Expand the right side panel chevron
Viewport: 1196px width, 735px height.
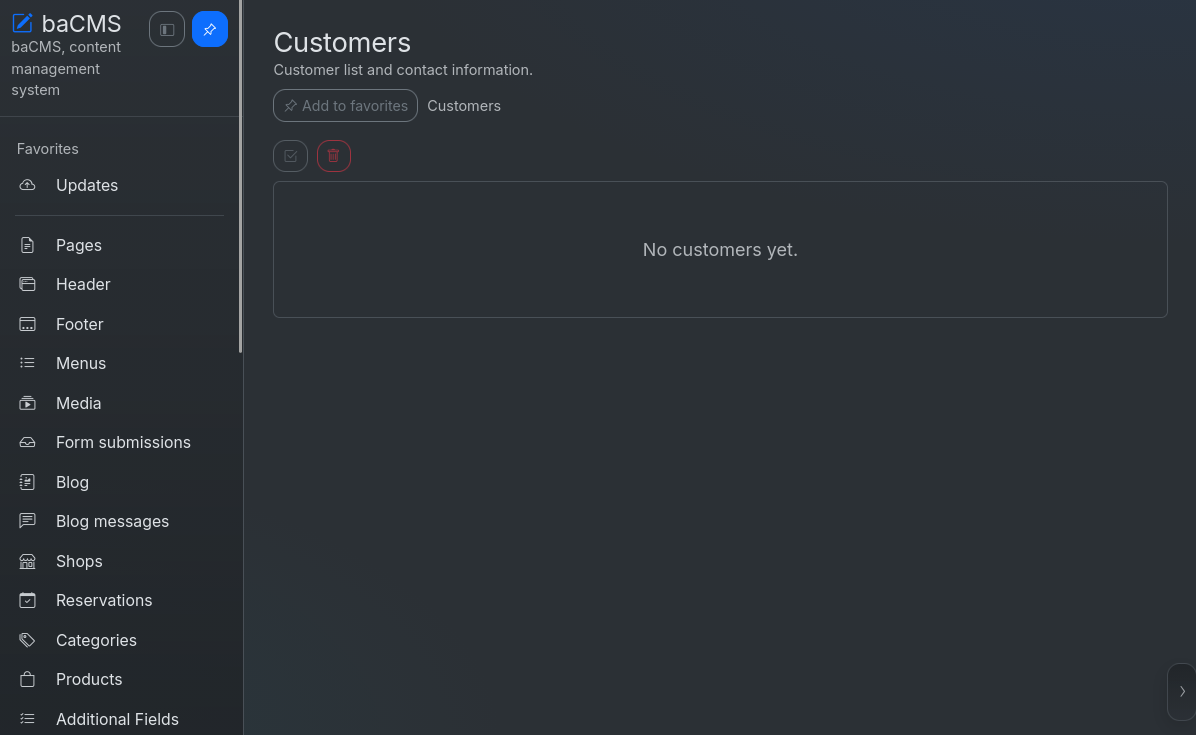click(x=1182, y=692)
